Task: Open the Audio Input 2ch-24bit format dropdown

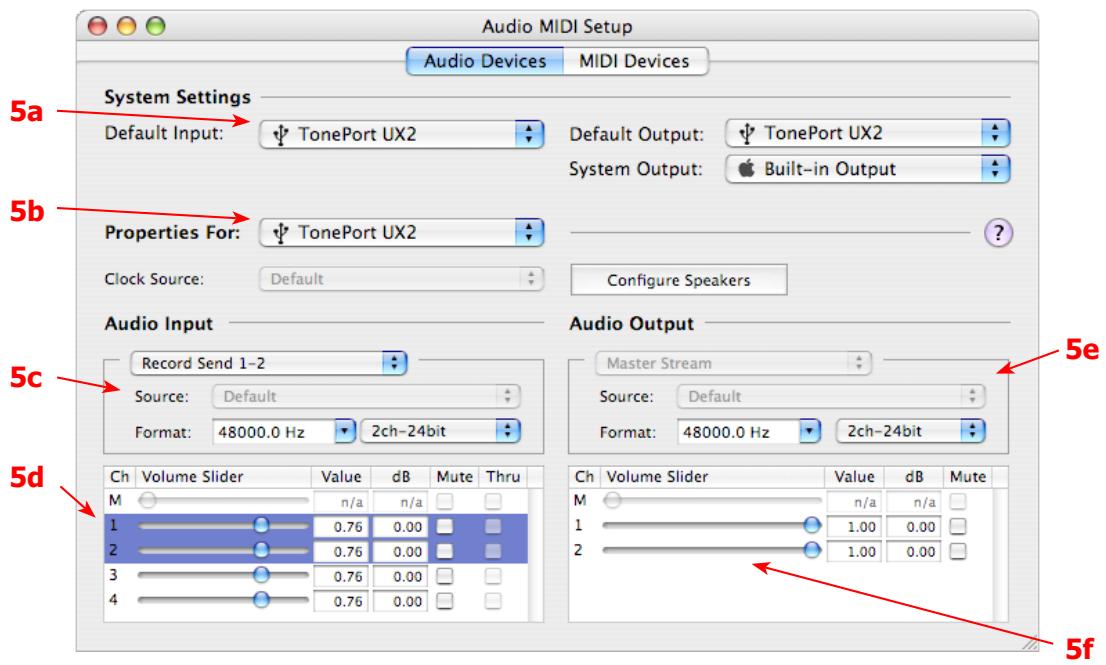Action: (440, 431)
